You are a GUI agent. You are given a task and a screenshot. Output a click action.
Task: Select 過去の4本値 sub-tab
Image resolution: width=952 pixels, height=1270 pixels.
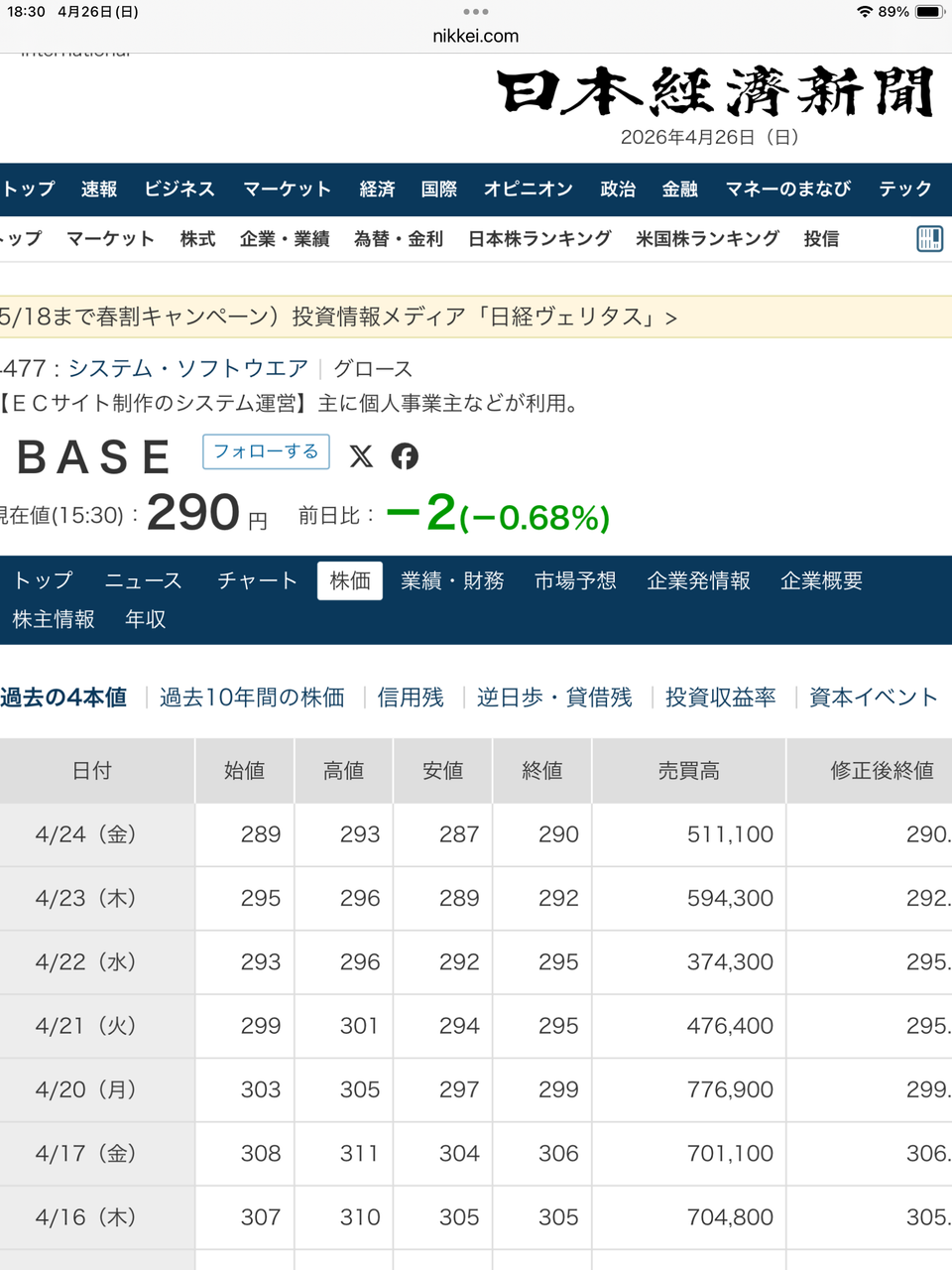tap(63, 698)
